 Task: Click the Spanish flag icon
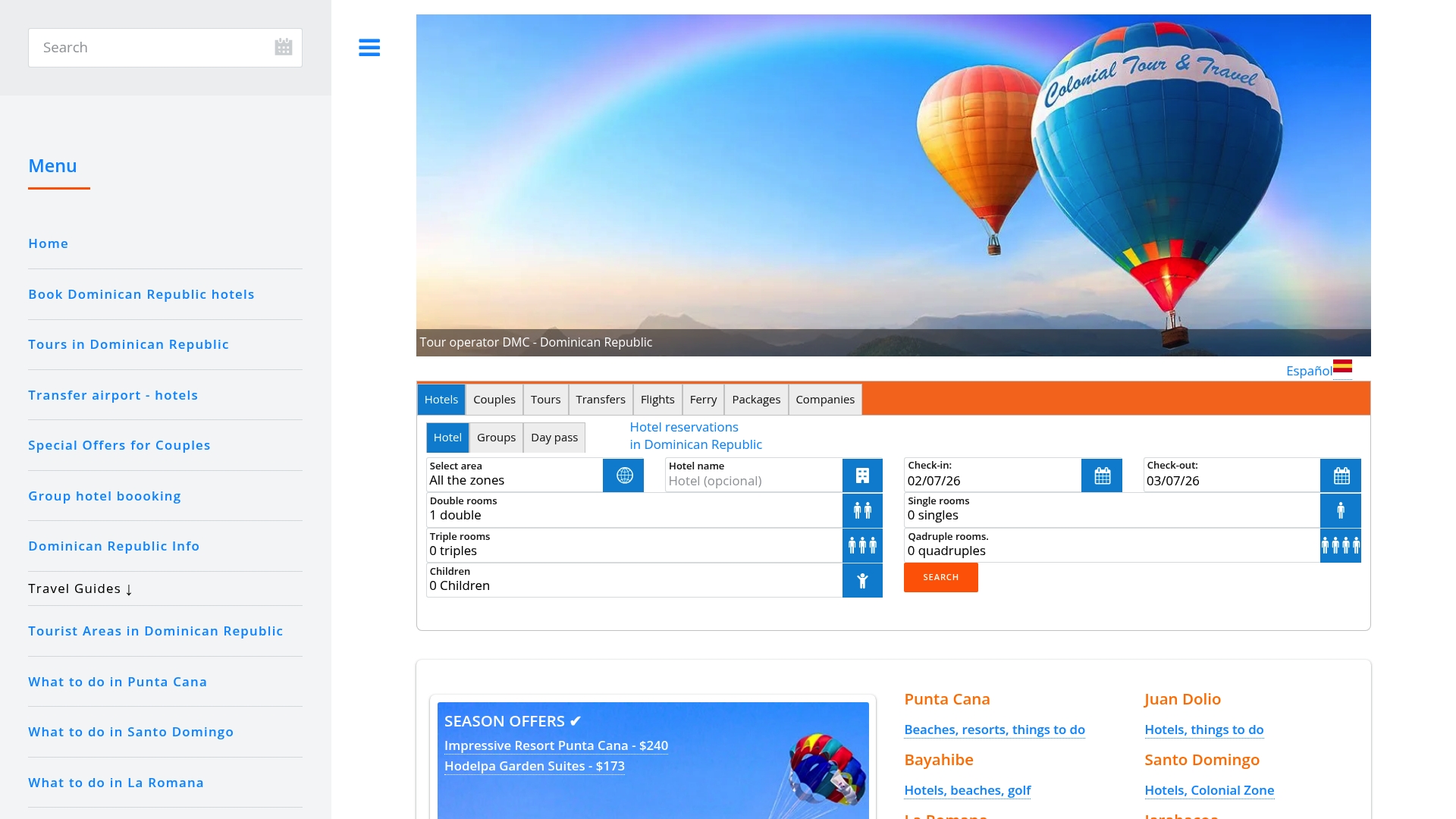pyautogui.click(x=1343, y=366)
